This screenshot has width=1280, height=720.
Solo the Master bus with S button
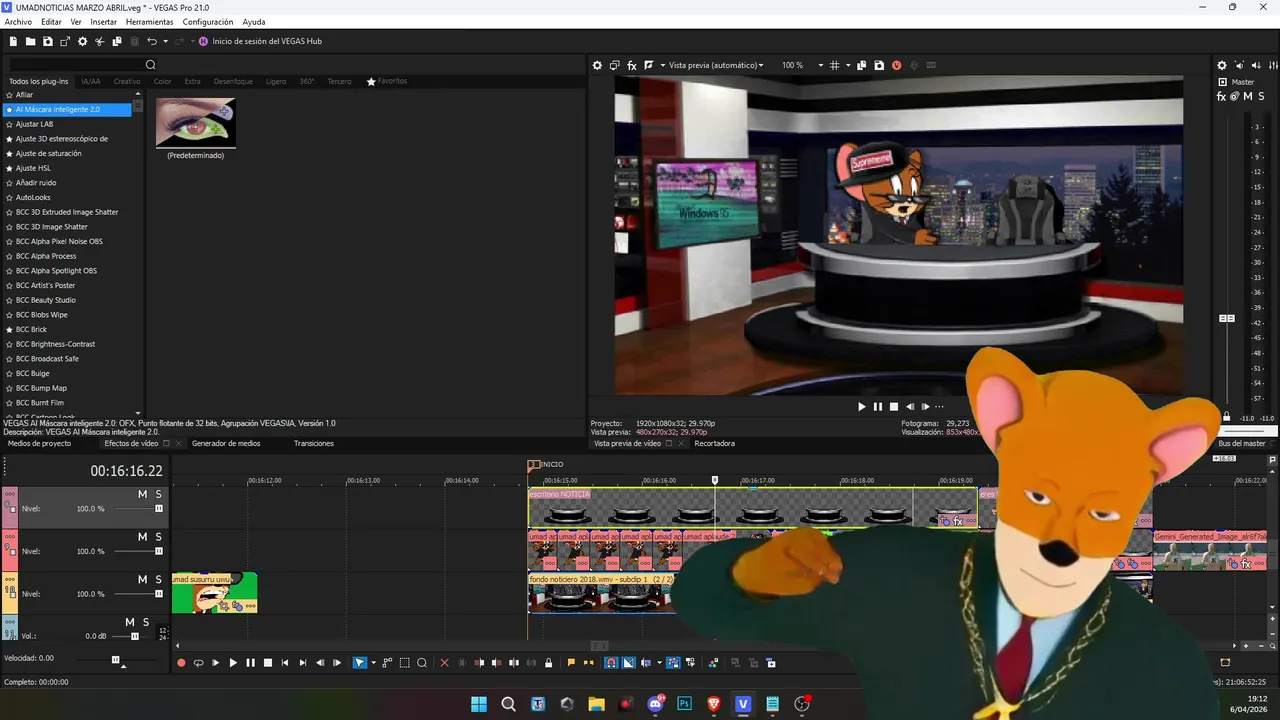pyautogui.click(x=1261, y=97)
